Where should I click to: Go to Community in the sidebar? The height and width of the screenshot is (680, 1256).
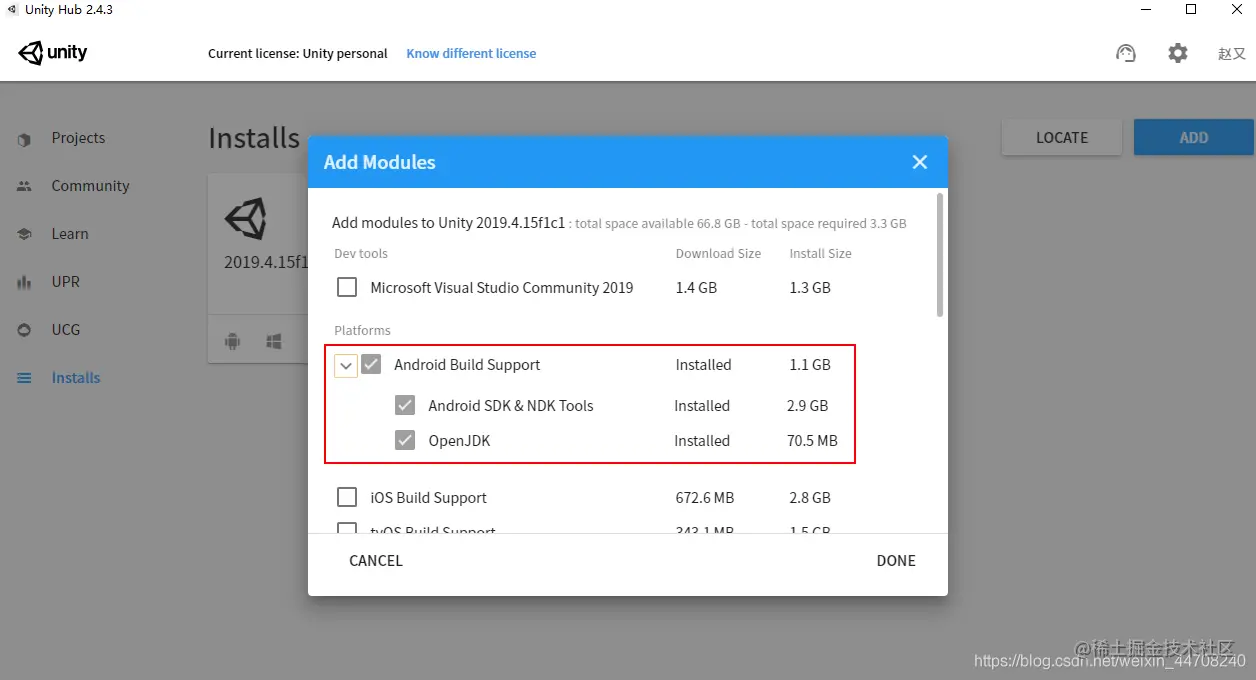tap(90, 186)
